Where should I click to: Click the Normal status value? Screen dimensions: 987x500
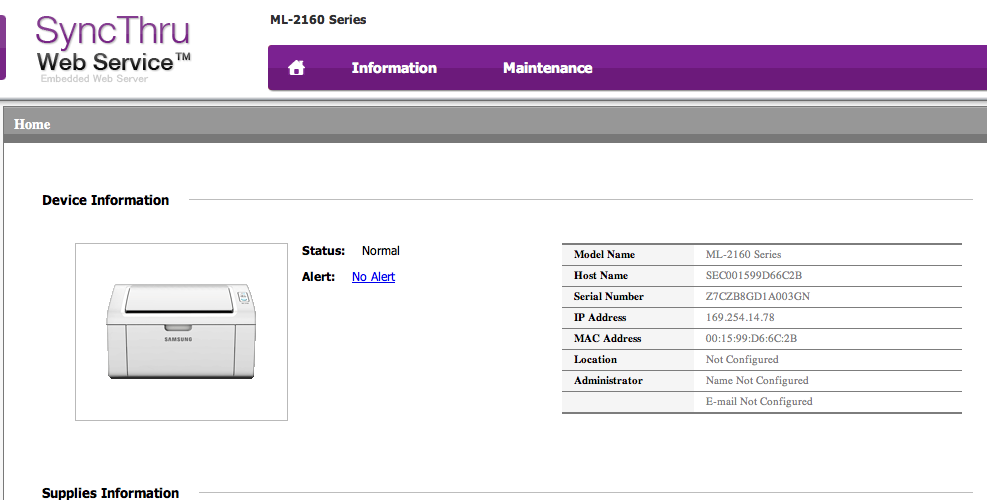[381, 251]
